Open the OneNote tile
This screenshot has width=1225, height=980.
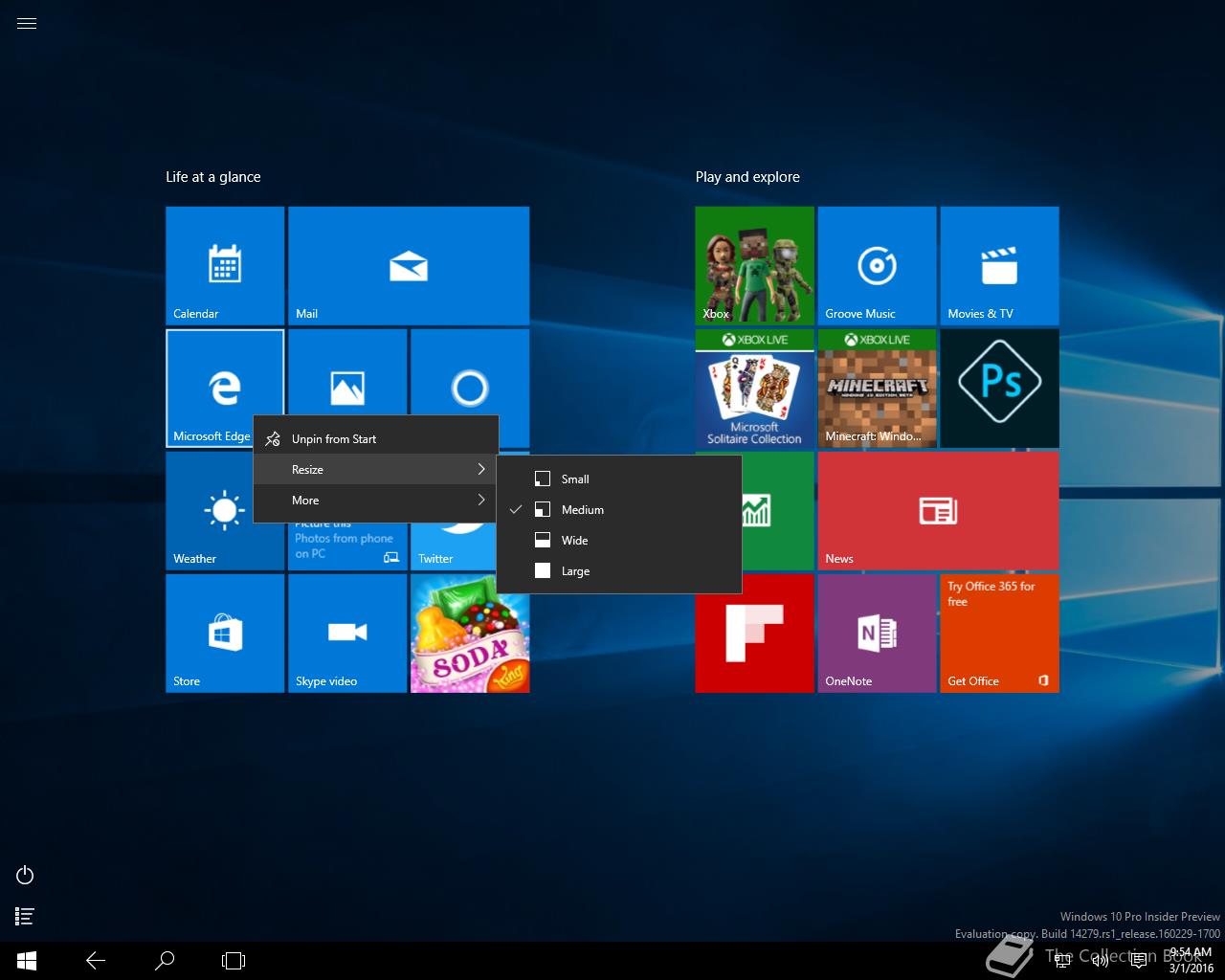[x=878, y=634]
